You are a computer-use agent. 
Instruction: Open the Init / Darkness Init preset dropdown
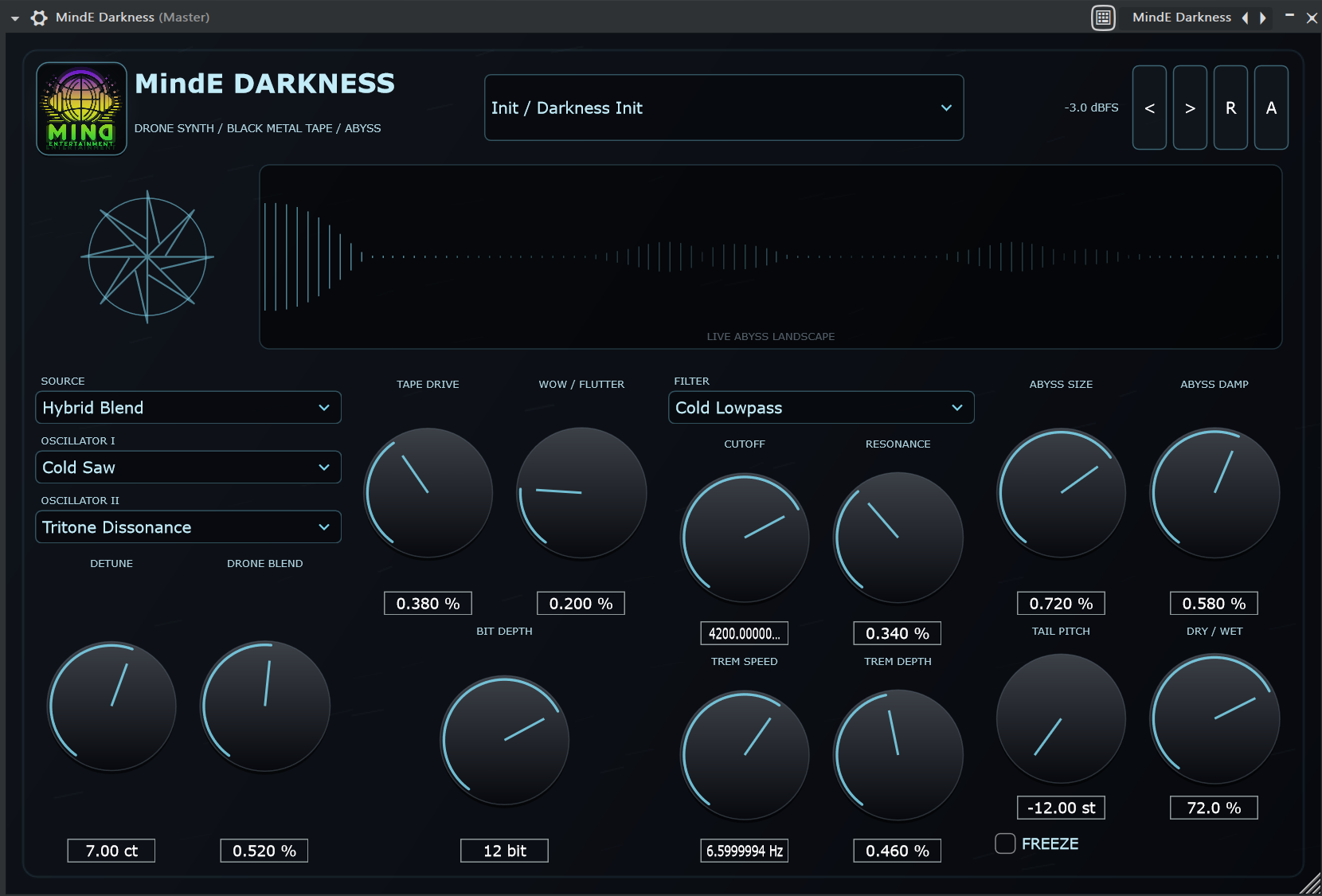click(x=724, y=108)
